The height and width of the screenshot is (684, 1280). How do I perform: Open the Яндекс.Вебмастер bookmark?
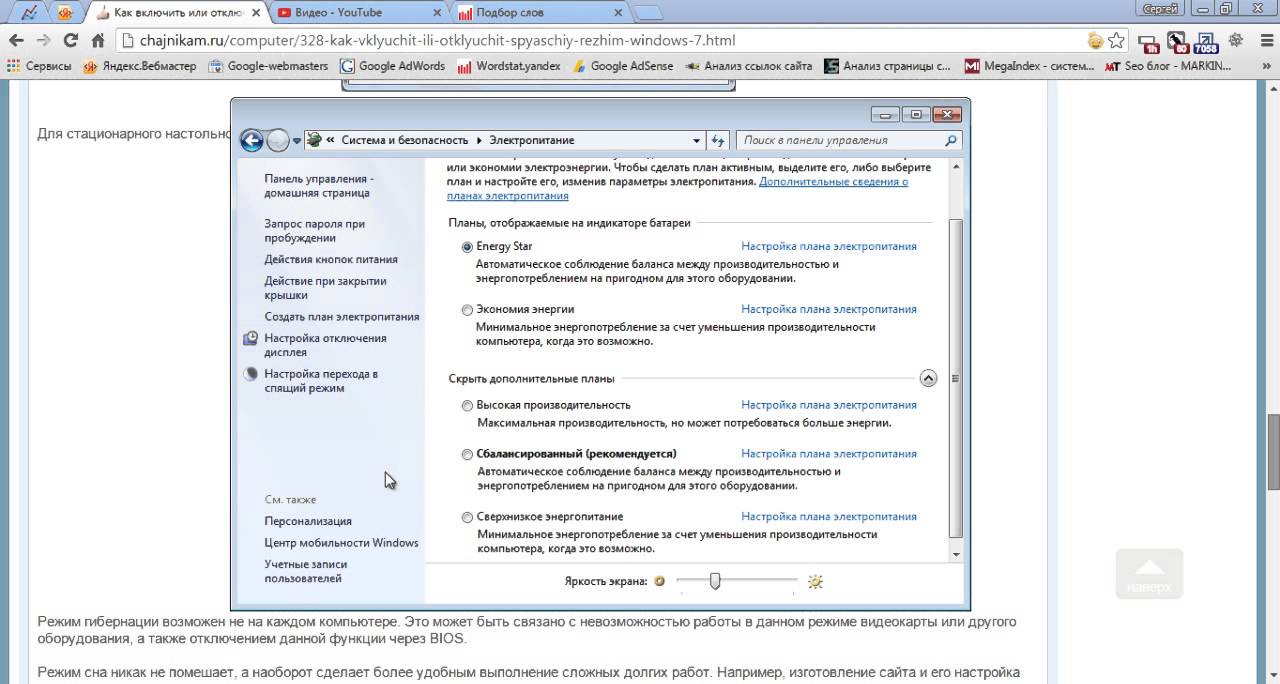pyautogui.click(x=142, y=66)
